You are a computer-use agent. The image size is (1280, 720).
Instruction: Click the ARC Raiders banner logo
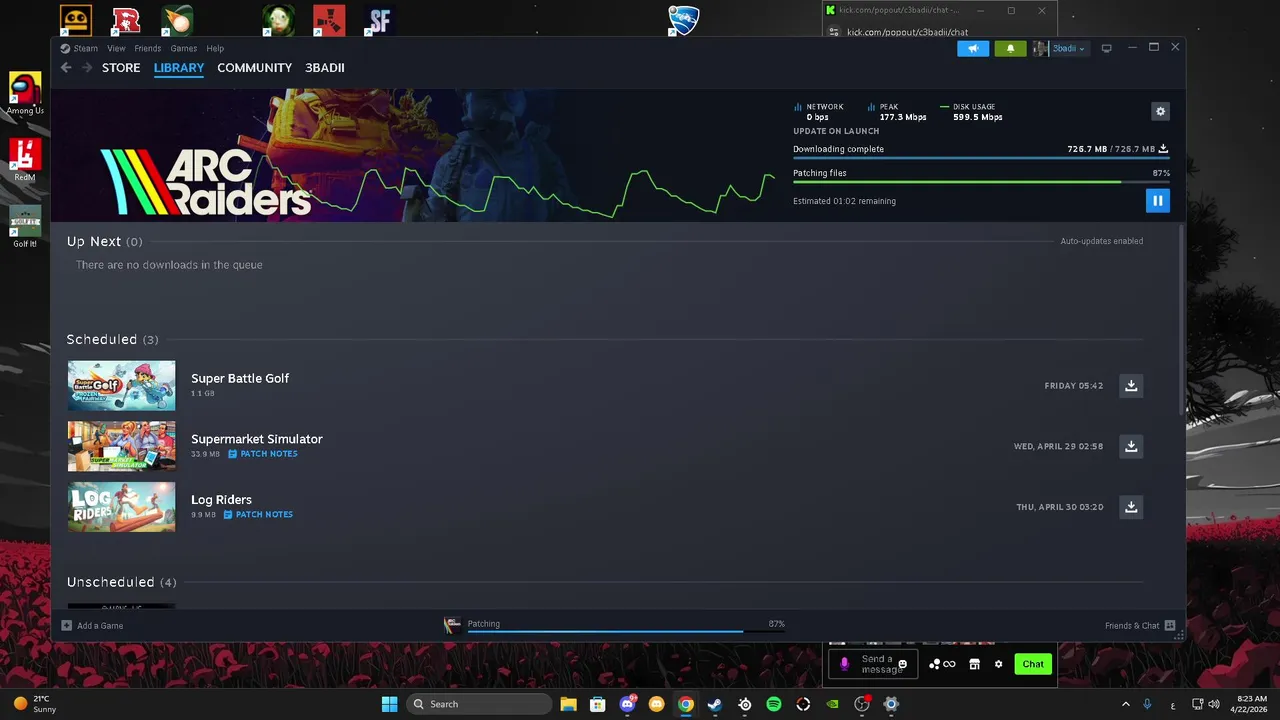[x=206, y=182]
